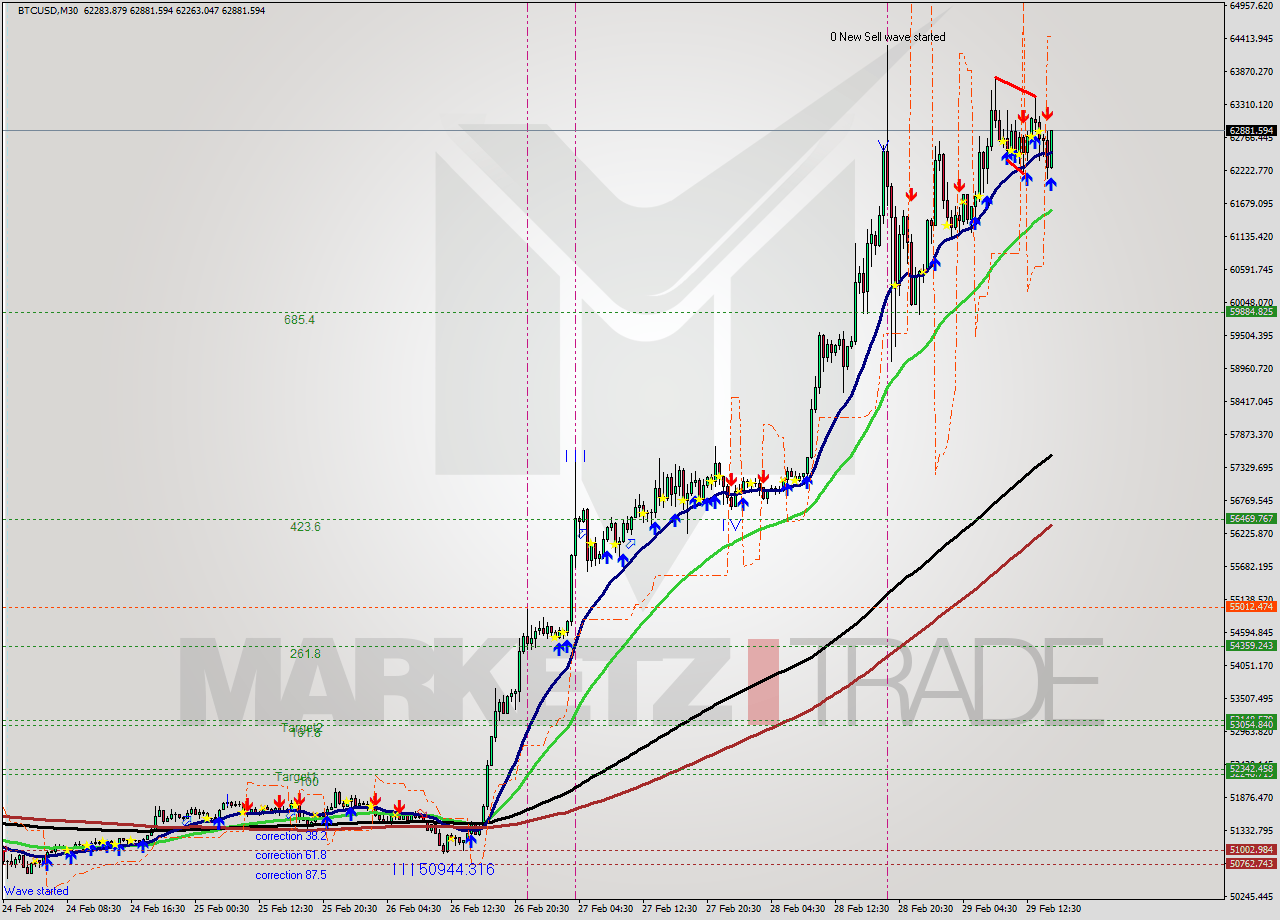The width and height of the screenshot is (1280, 920).
Task: Click the green 59884.825 level price tag
Action: coord(1250,312)
